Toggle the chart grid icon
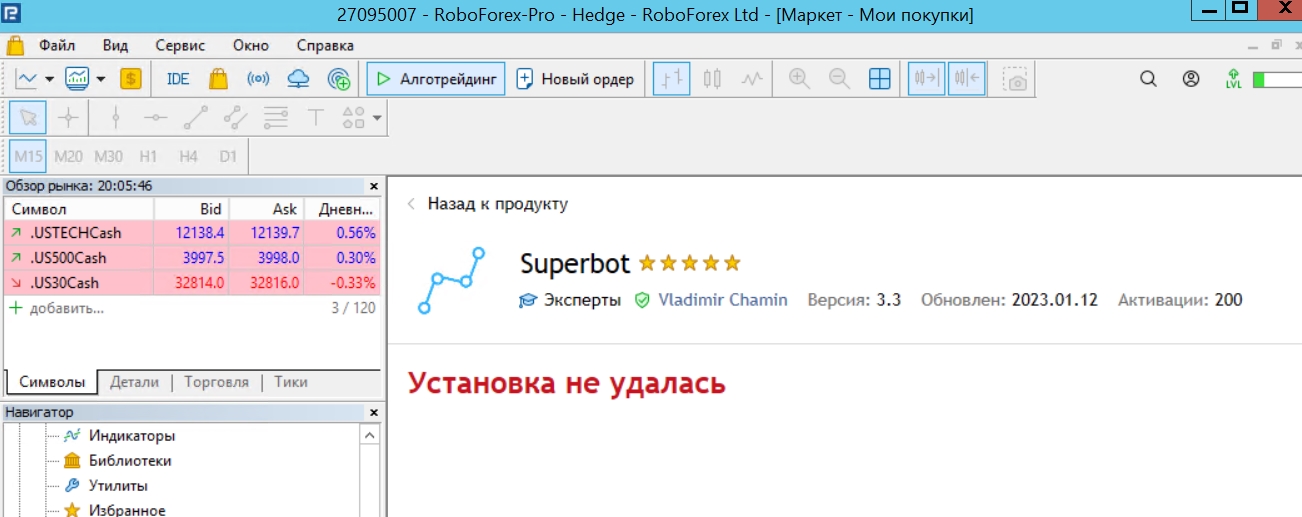The height and width of the screenshot is (517, 1302). (x=880, y=79)
